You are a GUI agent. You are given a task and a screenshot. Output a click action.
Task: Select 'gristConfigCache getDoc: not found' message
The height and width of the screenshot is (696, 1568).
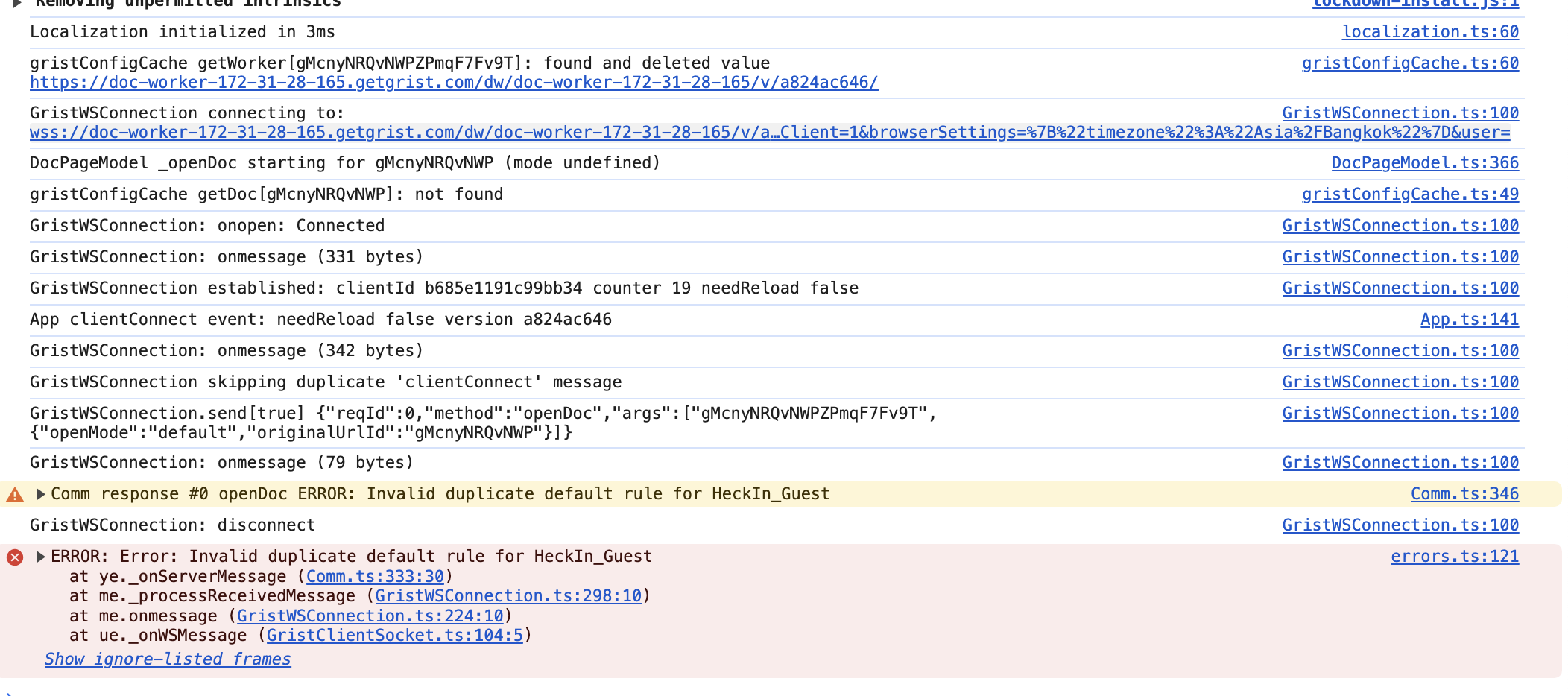point(267,194)
